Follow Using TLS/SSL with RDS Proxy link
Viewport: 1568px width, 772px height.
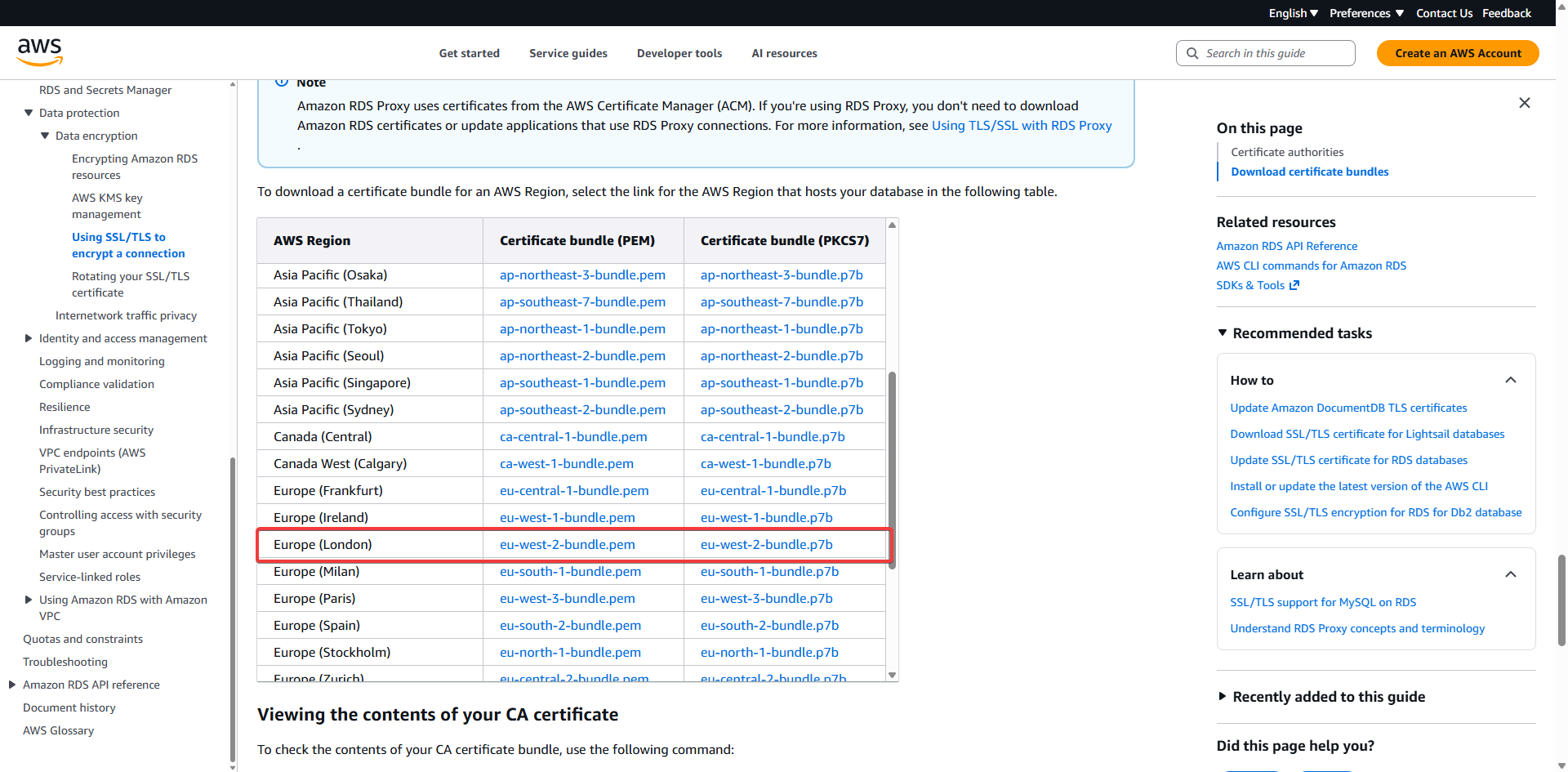1022,126
